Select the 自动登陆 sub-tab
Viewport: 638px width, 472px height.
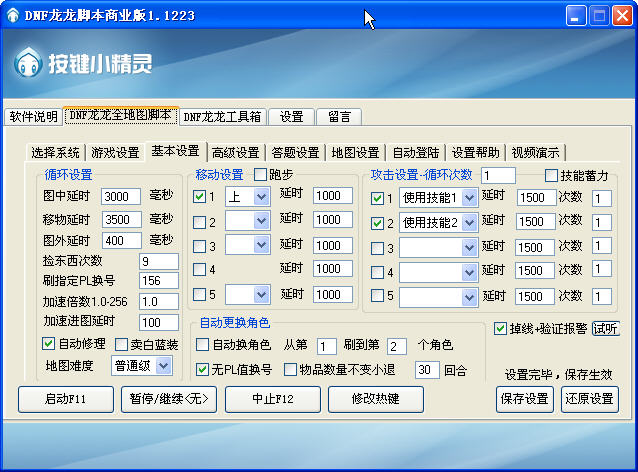point(415,153)
